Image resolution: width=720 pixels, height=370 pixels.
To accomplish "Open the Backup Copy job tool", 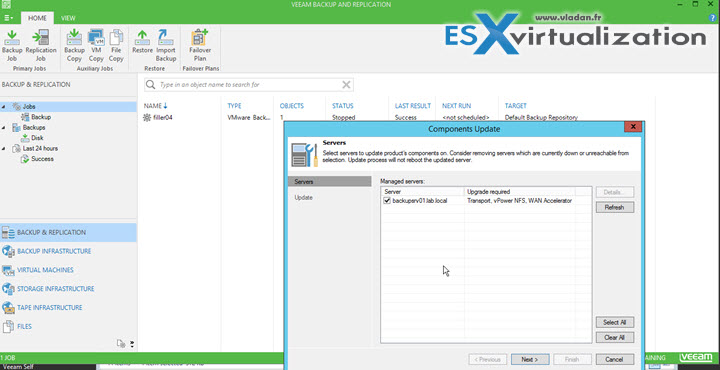I will tap(74, 46).
